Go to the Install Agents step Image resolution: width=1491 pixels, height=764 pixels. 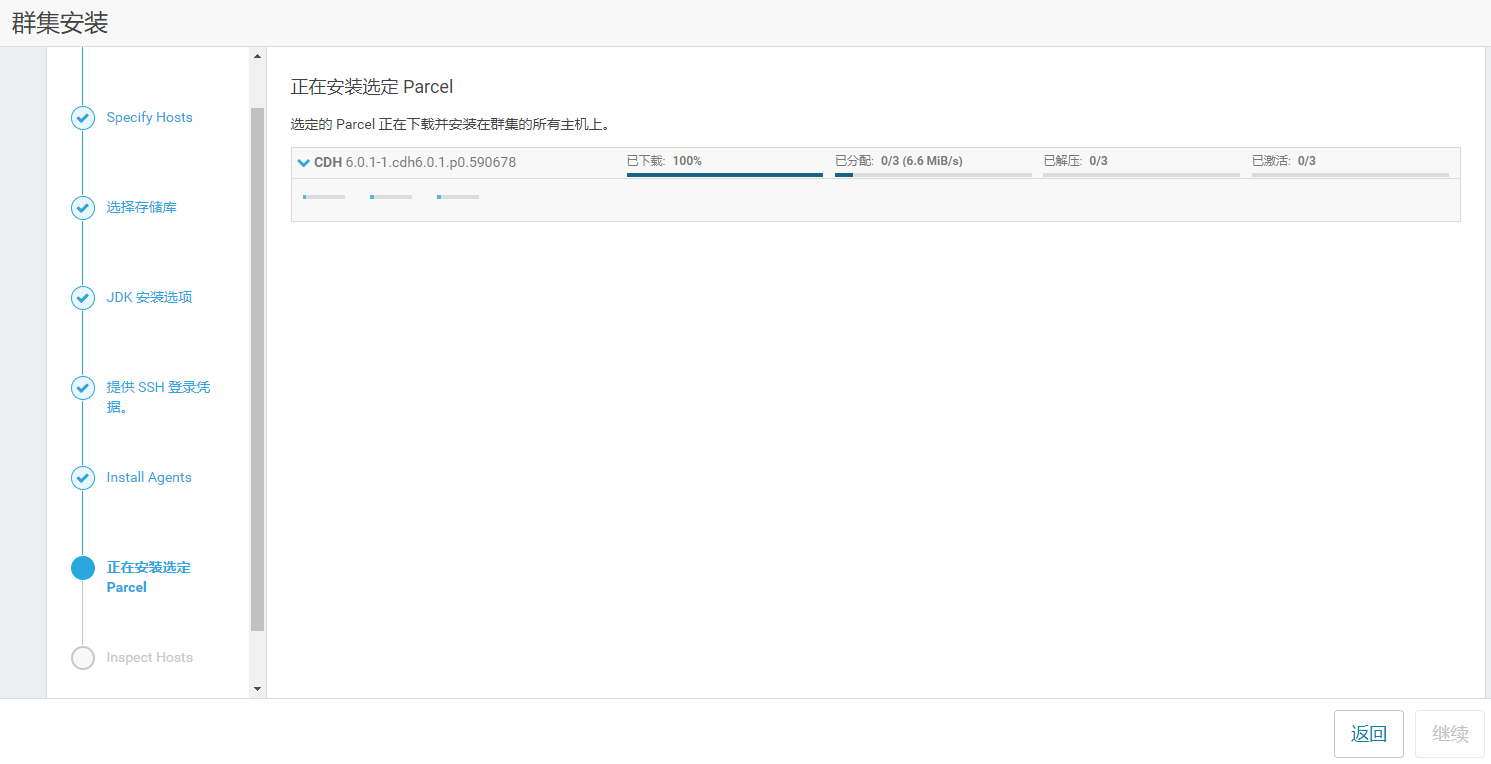point(149,477)
